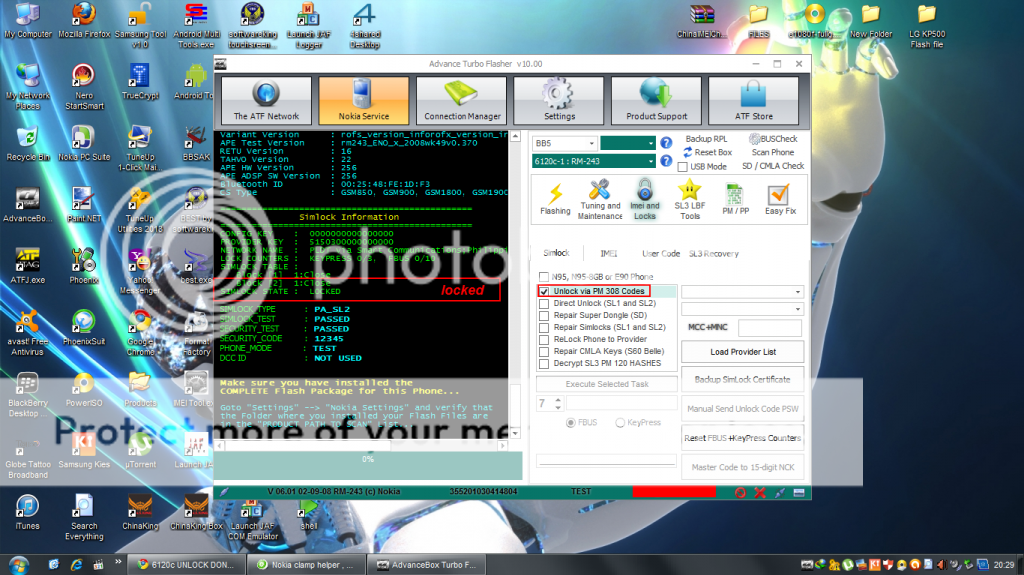Click the Windows Start orb
Image resolution: width=1024 pixels, height=575 pixels.
point(19,565)
